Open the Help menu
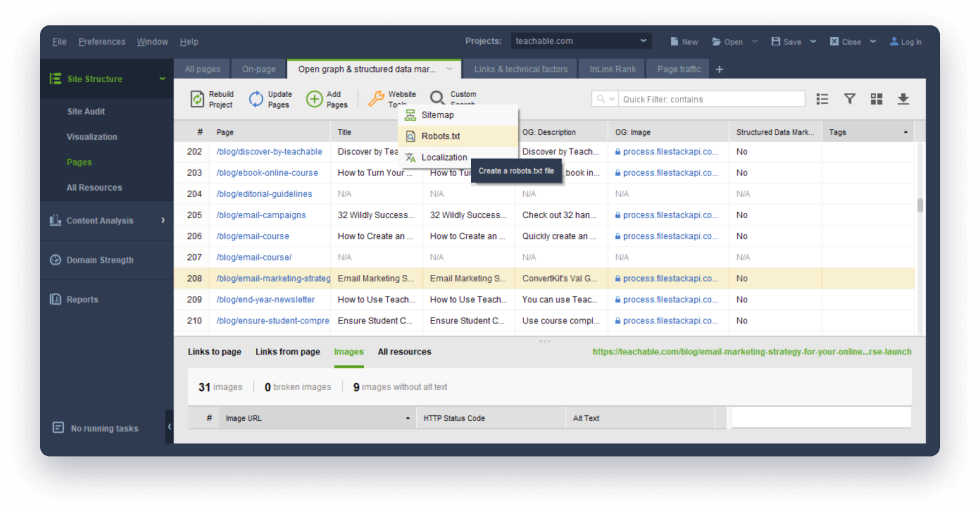980x512 pixels. click(189, 42)
